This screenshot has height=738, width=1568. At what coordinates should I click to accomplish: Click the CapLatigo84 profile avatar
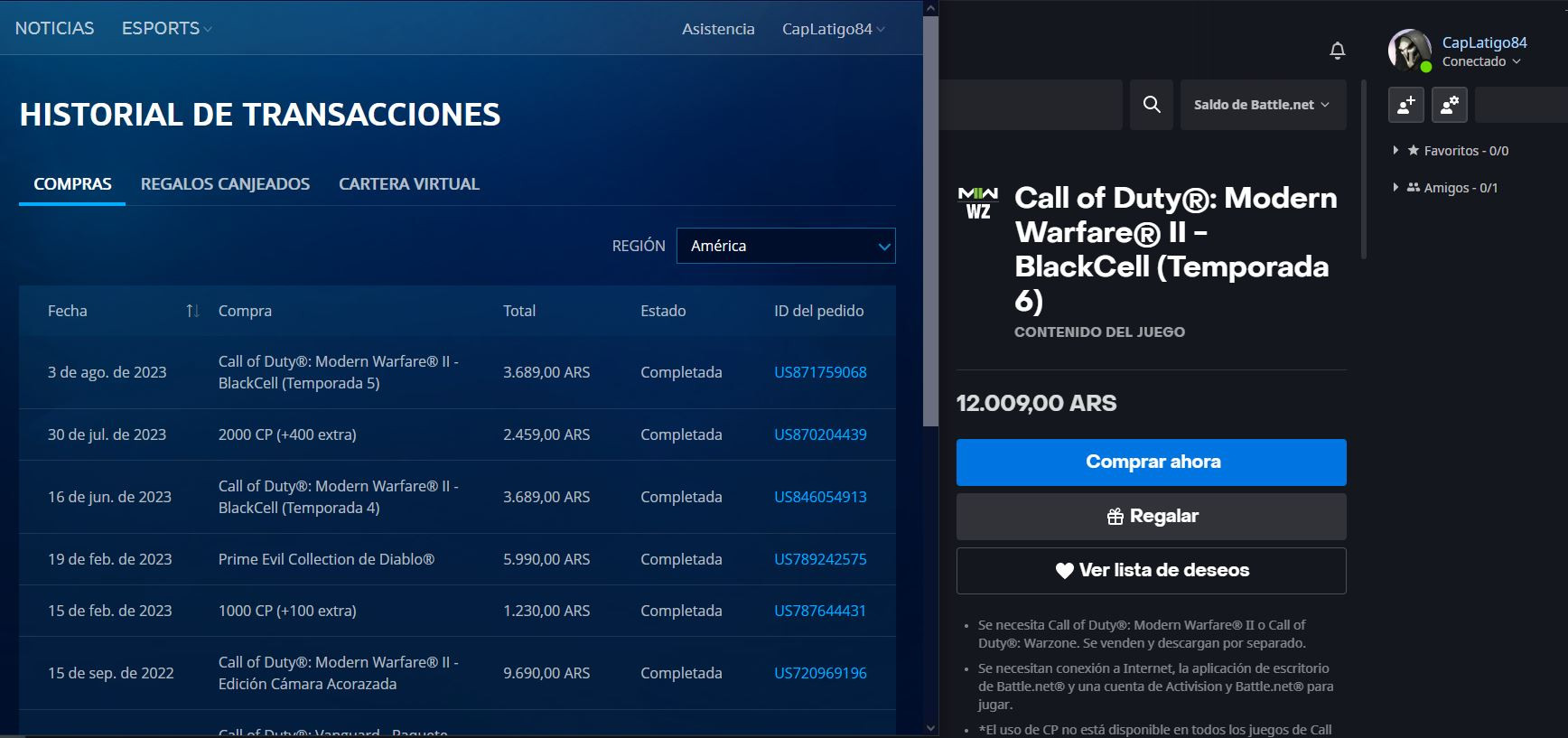pos(1410,51)
